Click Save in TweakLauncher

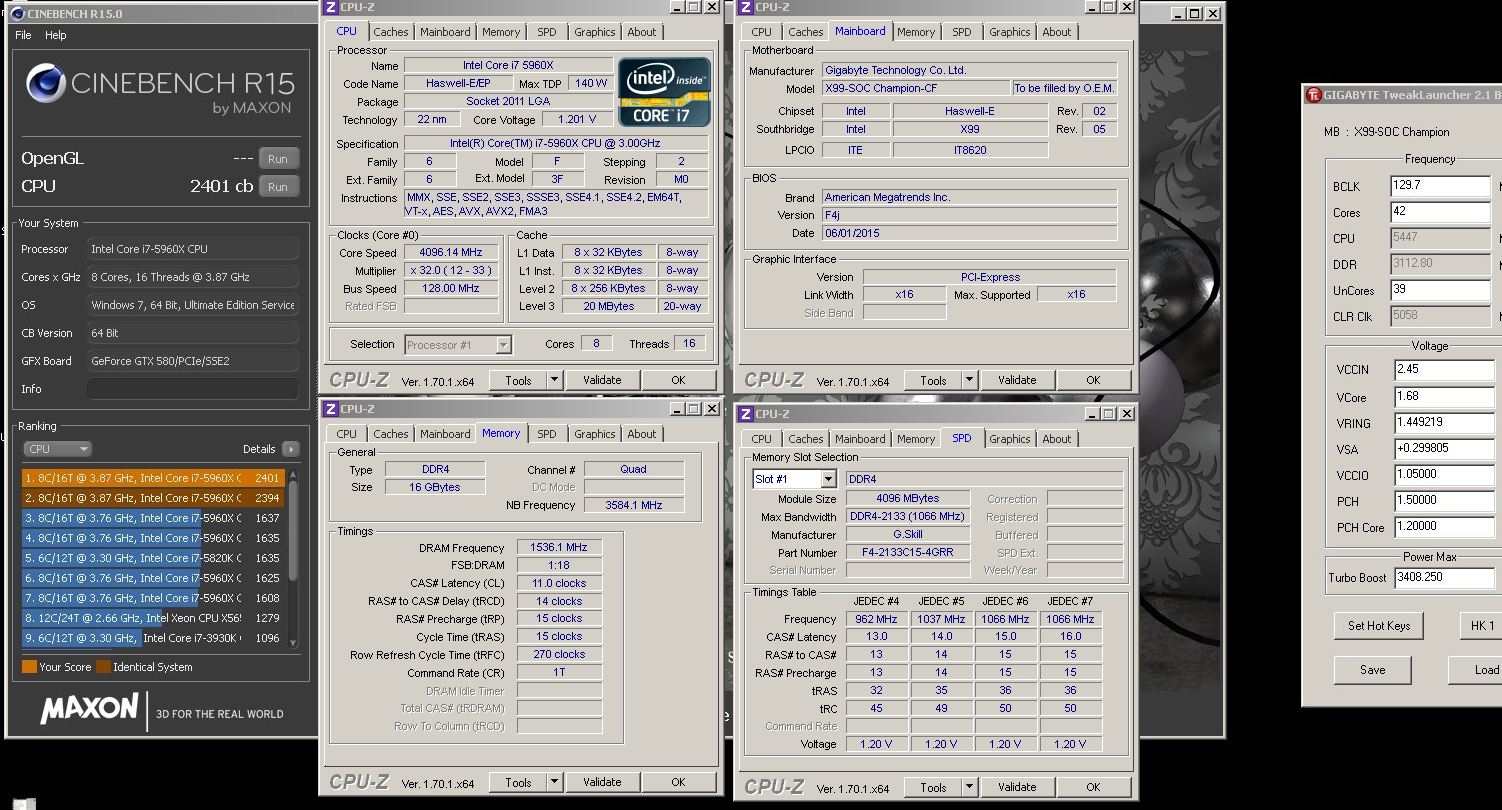coord(1373,670)
